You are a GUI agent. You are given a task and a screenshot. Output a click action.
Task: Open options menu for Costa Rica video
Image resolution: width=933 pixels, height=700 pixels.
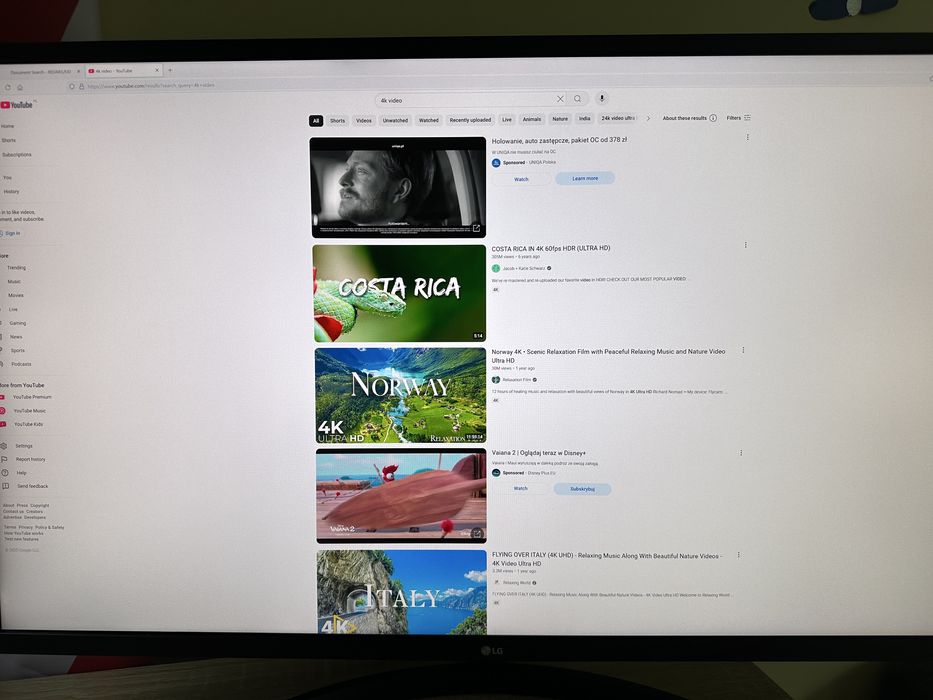(746, 245)
